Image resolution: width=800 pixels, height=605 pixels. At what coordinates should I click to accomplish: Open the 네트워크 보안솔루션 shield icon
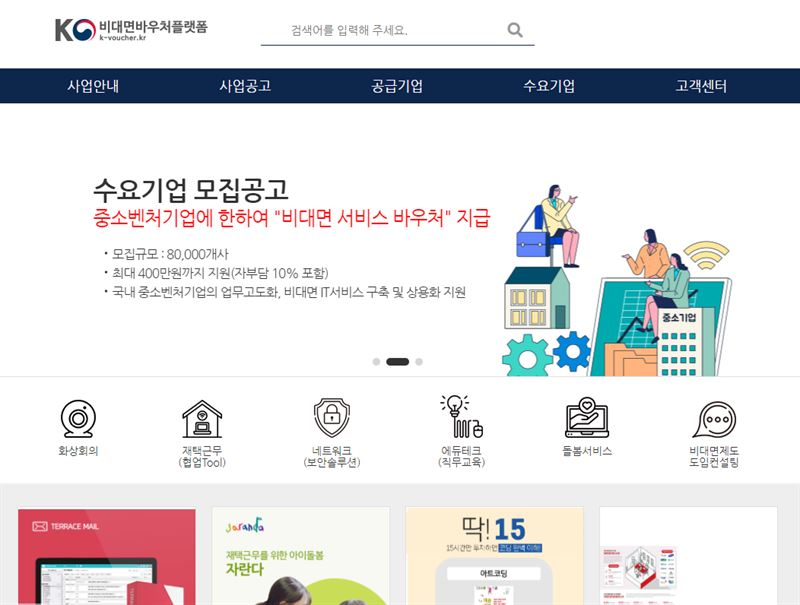(x=332, y=418)
